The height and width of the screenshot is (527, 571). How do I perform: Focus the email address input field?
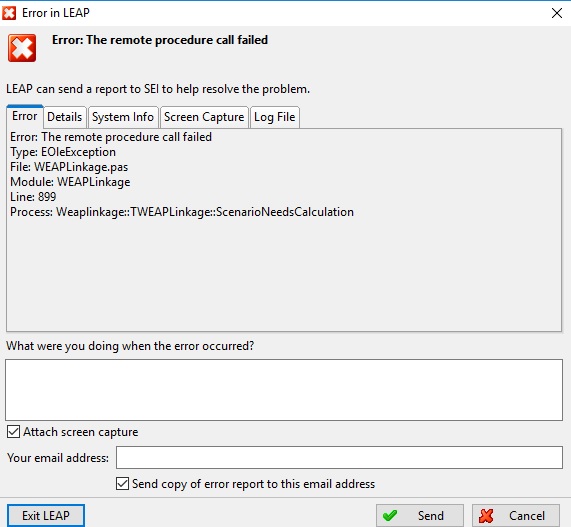pyautogui.click(x=339, y=457)
